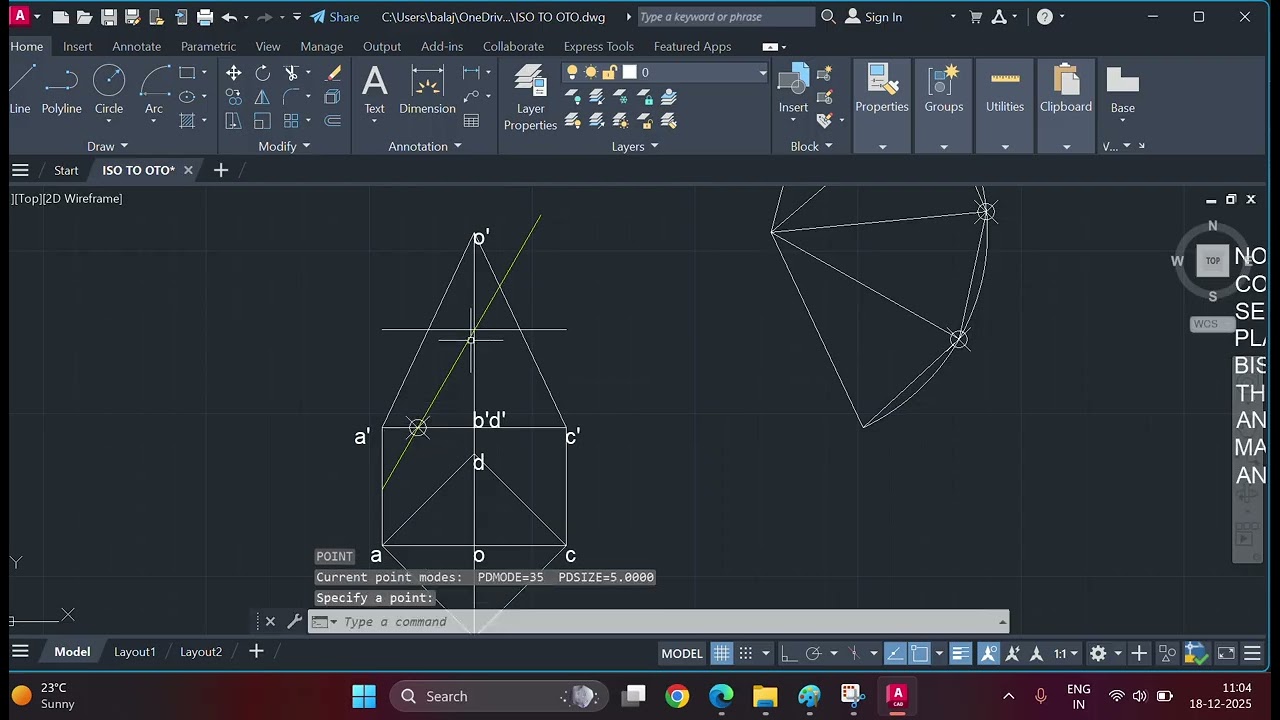Select the Mirror tool
Viewport: 1280px width, 720px height.
point(262,97)
